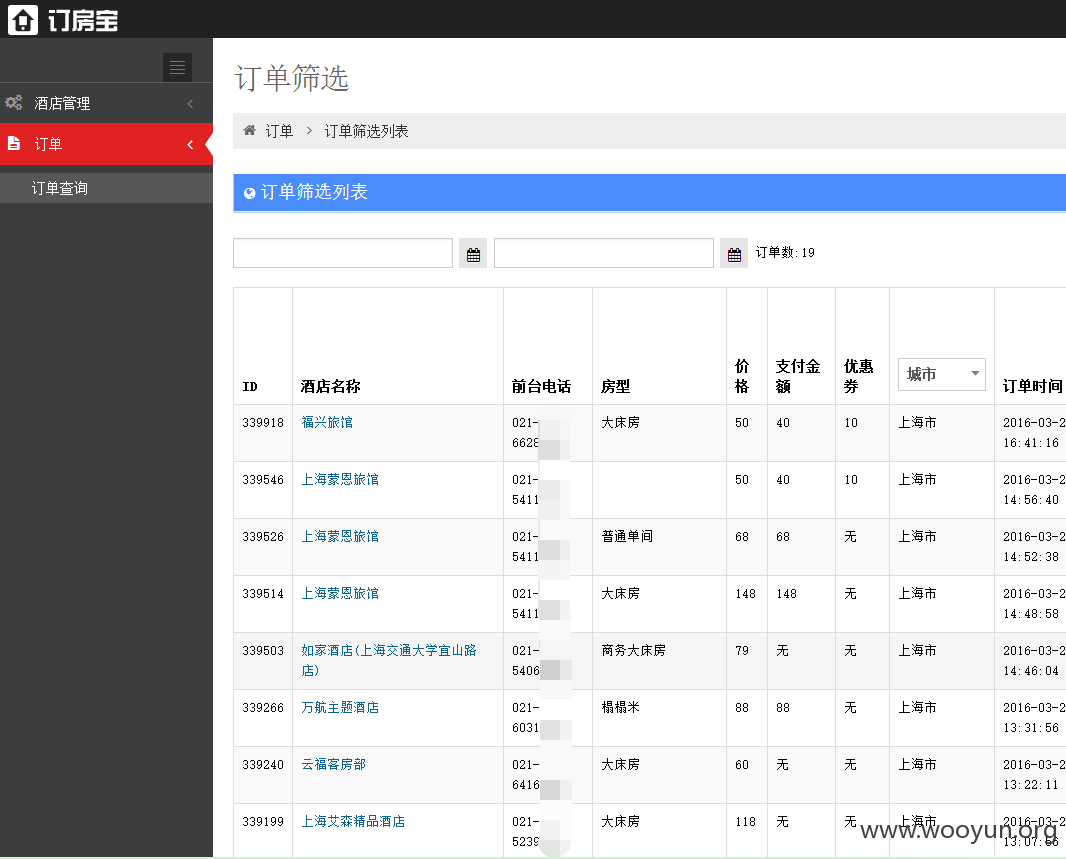Open the 万航主题酒店 link
The height and width of the screenshot is (859, 1066).
click(x=340, y=707)
